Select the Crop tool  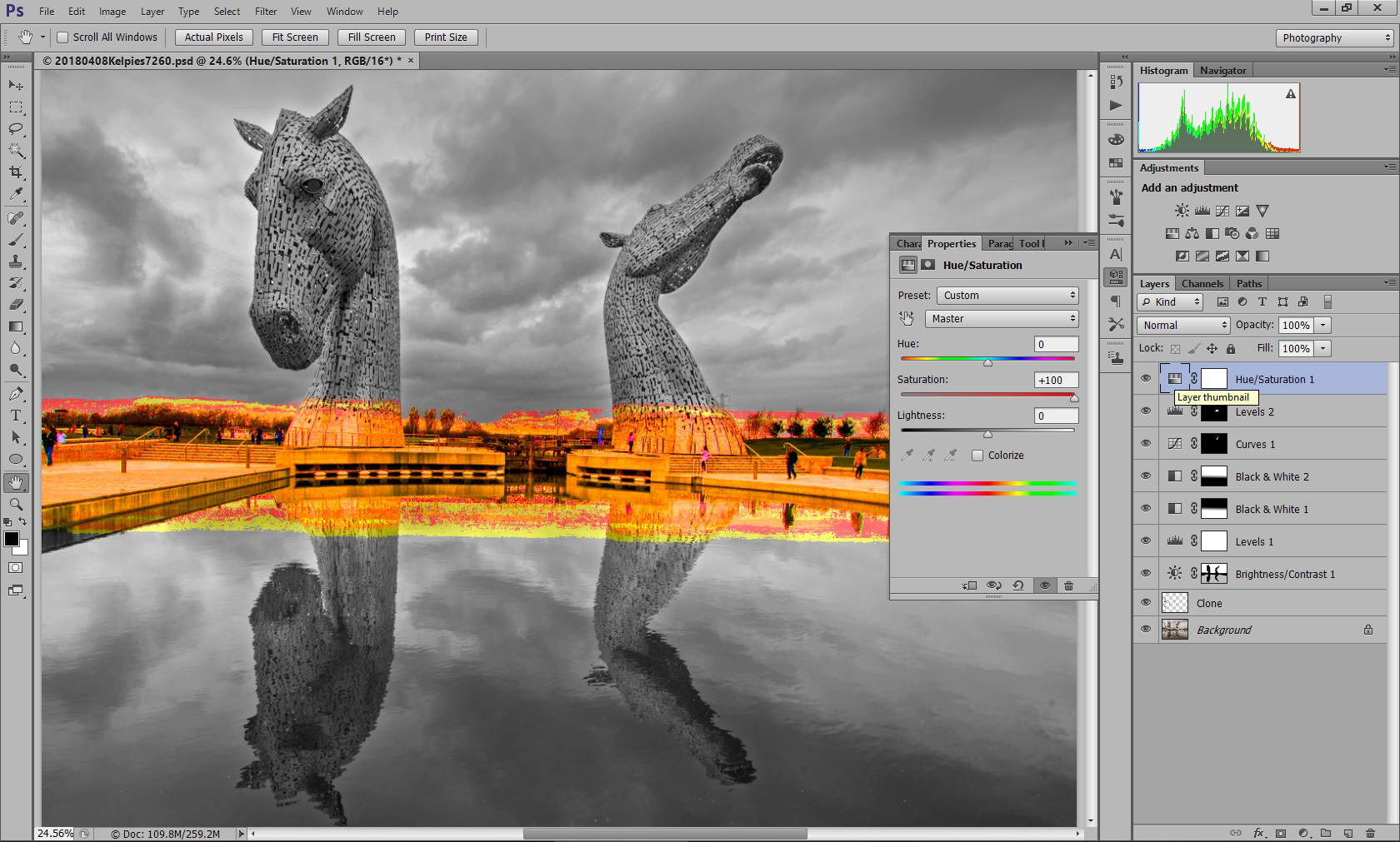16,172
